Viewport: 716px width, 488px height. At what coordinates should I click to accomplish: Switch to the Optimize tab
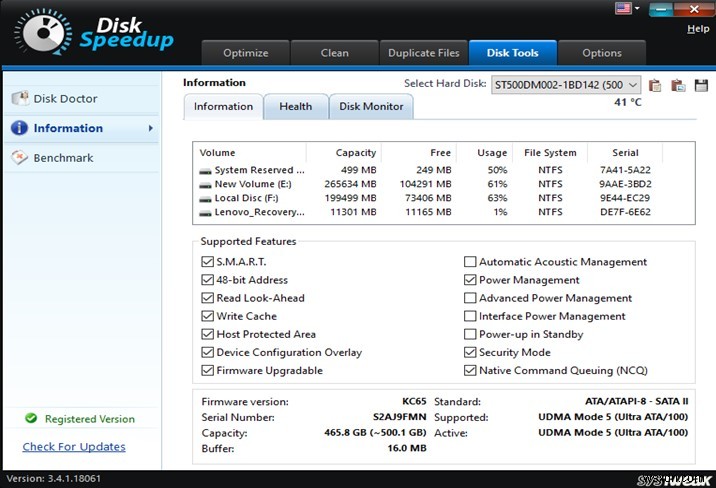246,53
